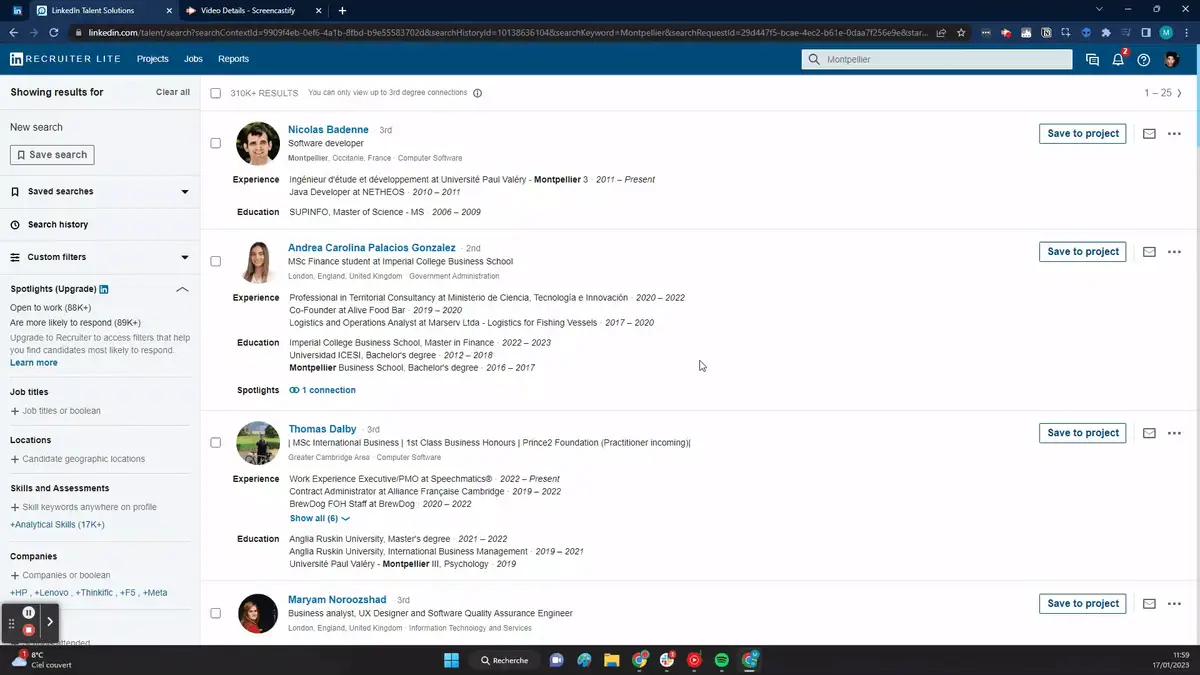Screen dimensions: 1200x675
Task: Tick the select-all results checkbox
Action: pyautogui.click(x=215, y=93)
